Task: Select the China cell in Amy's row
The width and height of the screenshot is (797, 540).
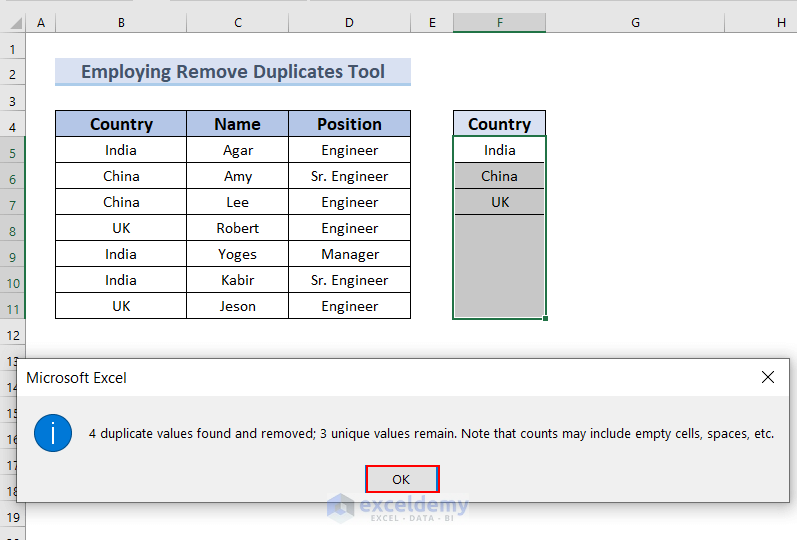Action: [x=121, y=176]
